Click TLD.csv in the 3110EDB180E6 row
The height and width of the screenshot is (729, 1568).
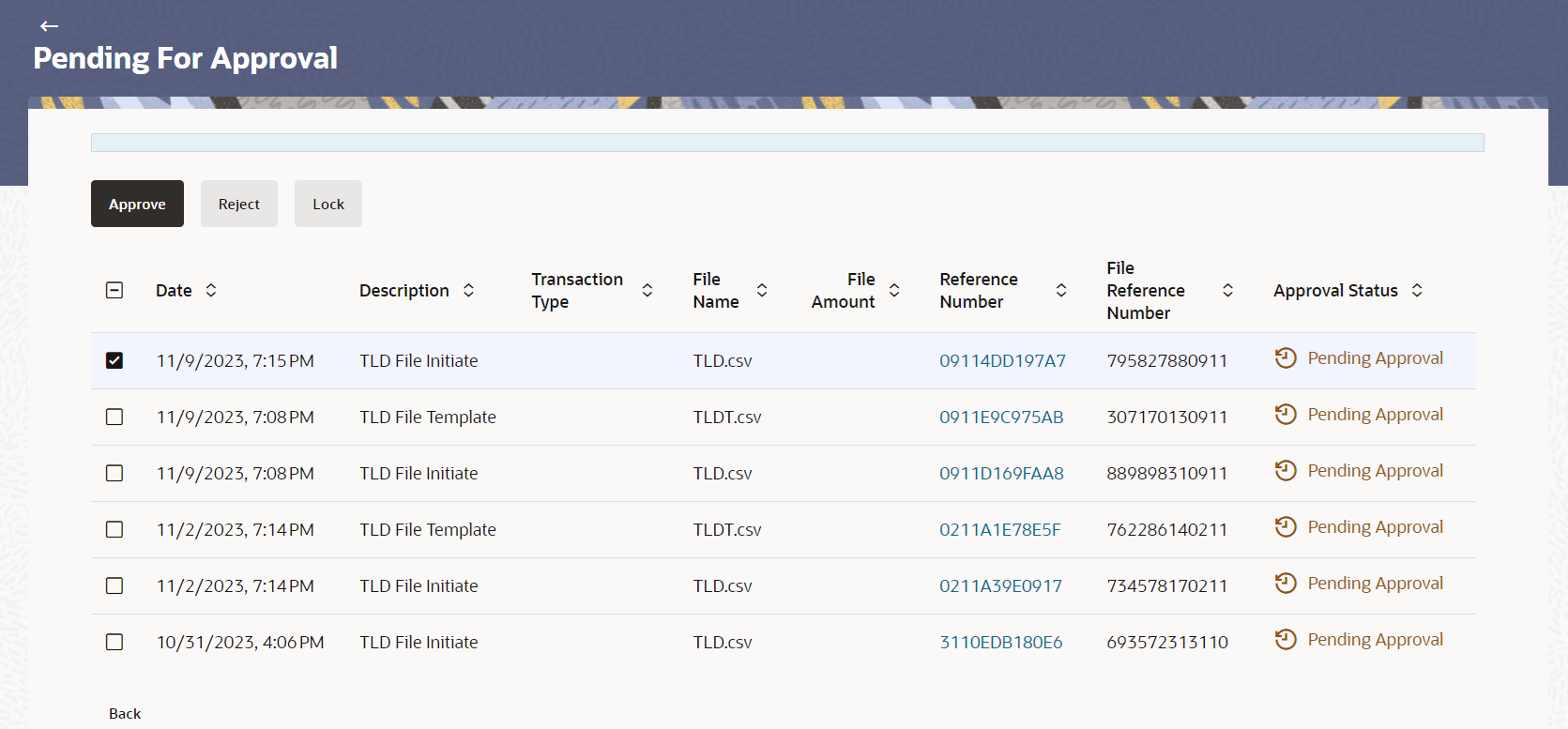pos(723,643)
